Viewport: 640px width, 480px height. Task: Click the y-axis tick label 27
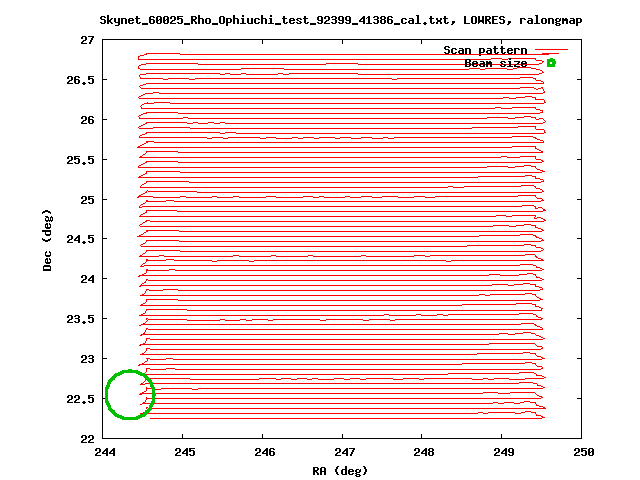click(87, 40)
